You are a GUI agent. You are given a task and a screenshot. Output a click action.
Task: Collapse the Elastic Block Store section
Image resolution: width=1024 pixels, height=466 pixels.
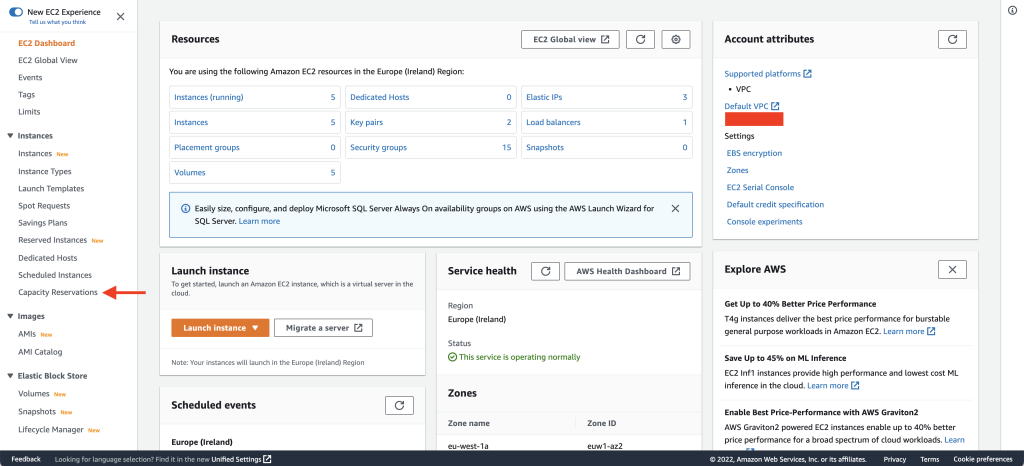pyautogui.click(x=10, y=376)
